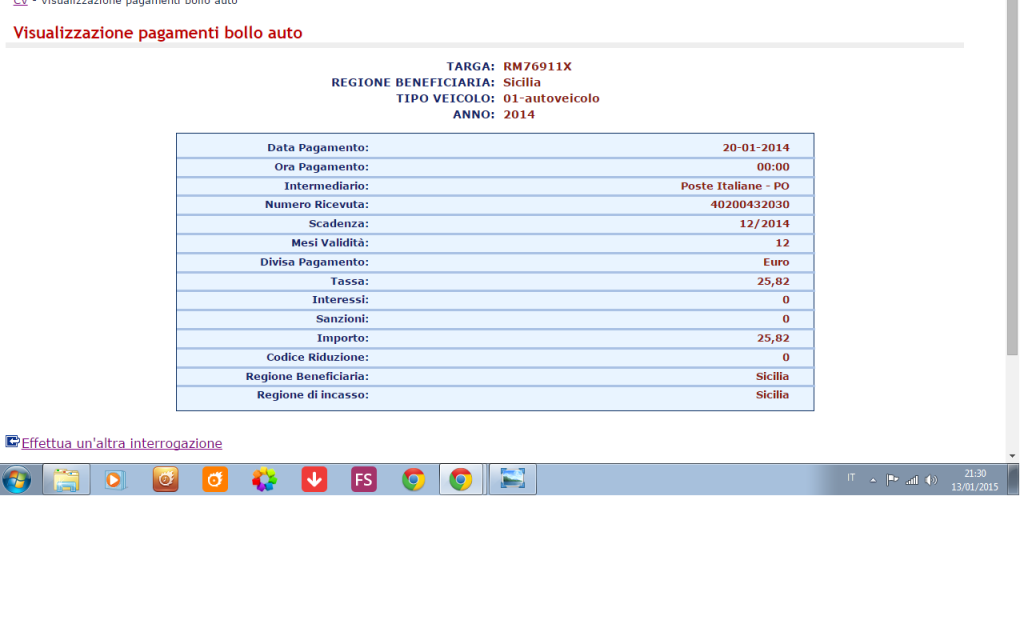Show hidden system tray icons
Viewport: 1024px width, 640px height.
(x=872, y=480)
